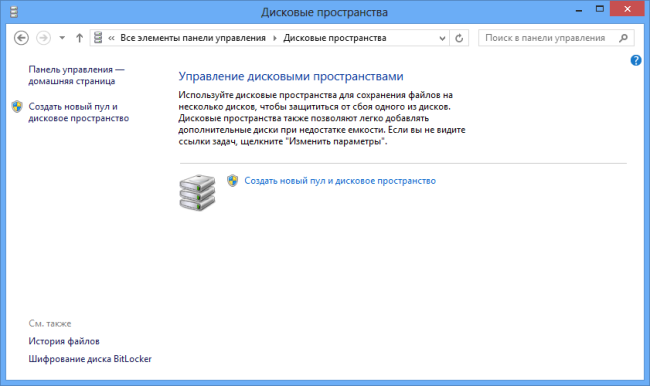
Task: Click the stacked disk drives icon
Action: point(197,192)
